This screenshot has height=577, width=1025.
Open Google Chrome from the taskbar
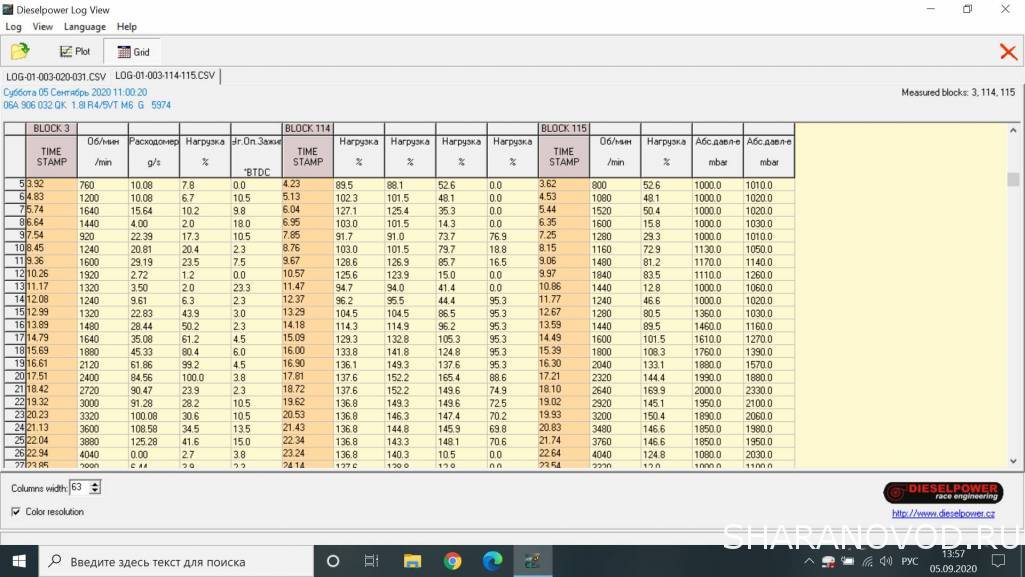click(452, 561)
